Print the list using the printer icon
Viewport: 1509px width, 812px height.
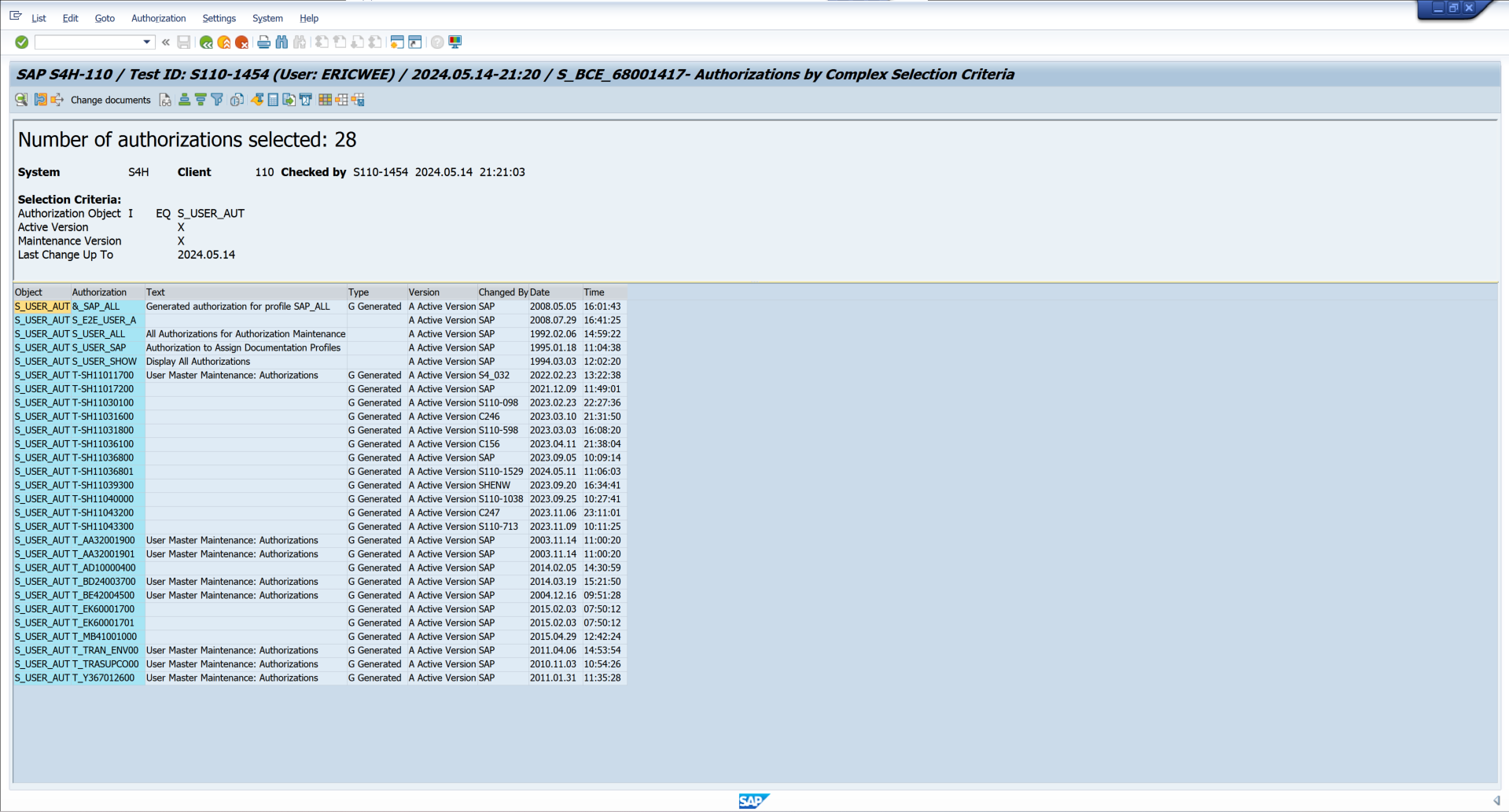click(x=264, y=42)
